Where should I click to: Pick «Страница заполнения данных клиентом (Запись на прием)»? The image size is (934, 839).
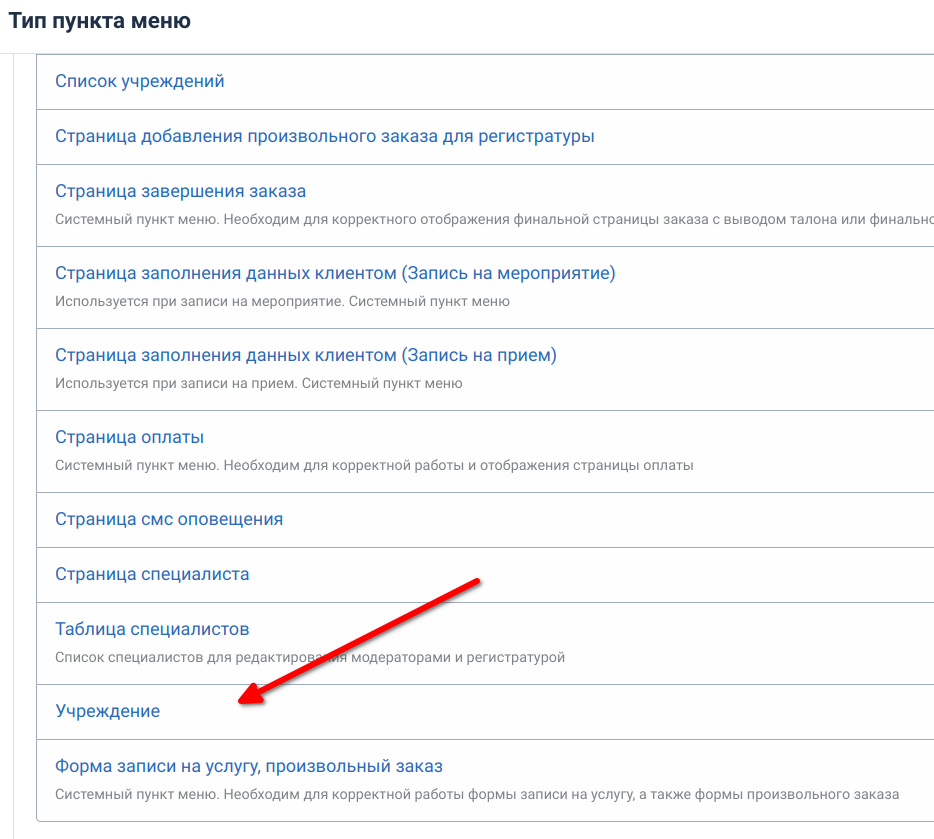306,355
